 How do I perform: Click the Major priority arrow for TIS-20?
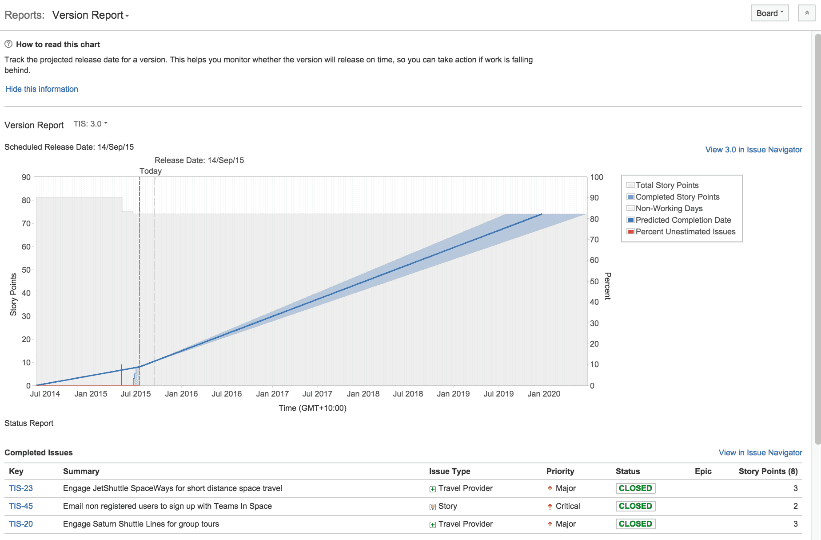pos(550,524)
